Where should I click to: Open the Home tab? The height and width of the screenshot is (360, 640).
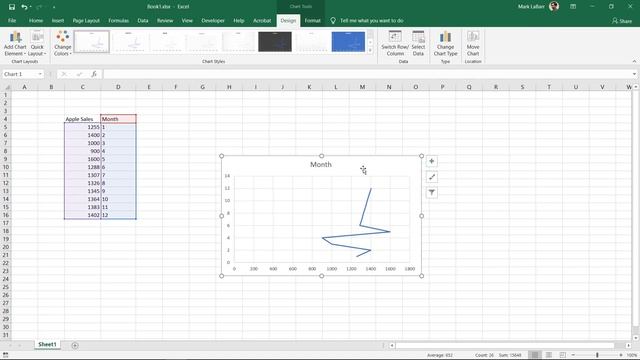pyautogui.click(x=36, y=20)
